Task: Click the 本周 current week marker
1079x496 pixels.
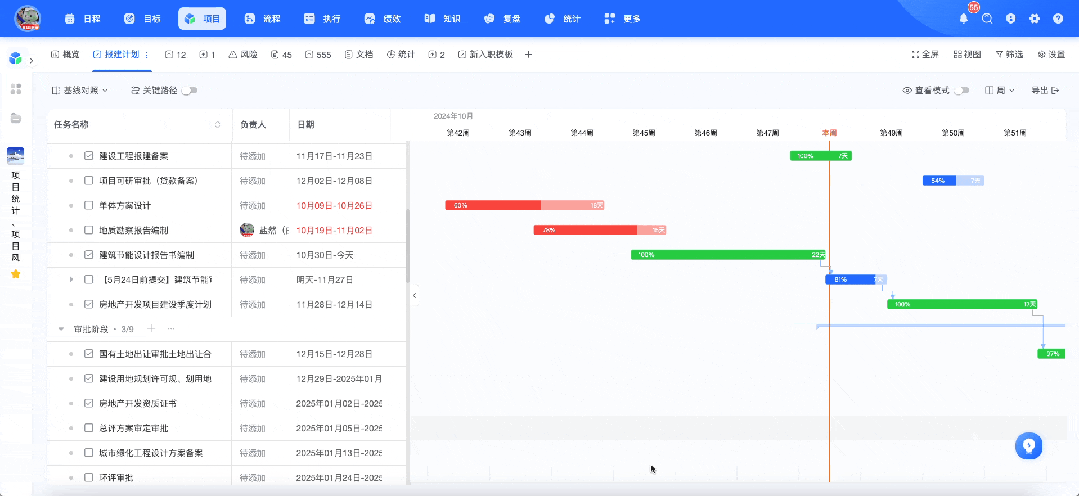Action: click(x=829, y=132)
